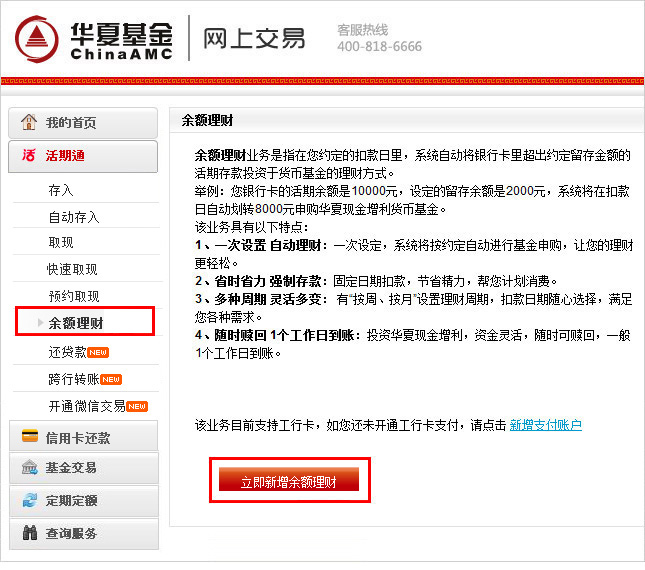The width and height of the screenshot is (645, 570).
Task: Click the 客服热线 label
Action: [363, 30]
